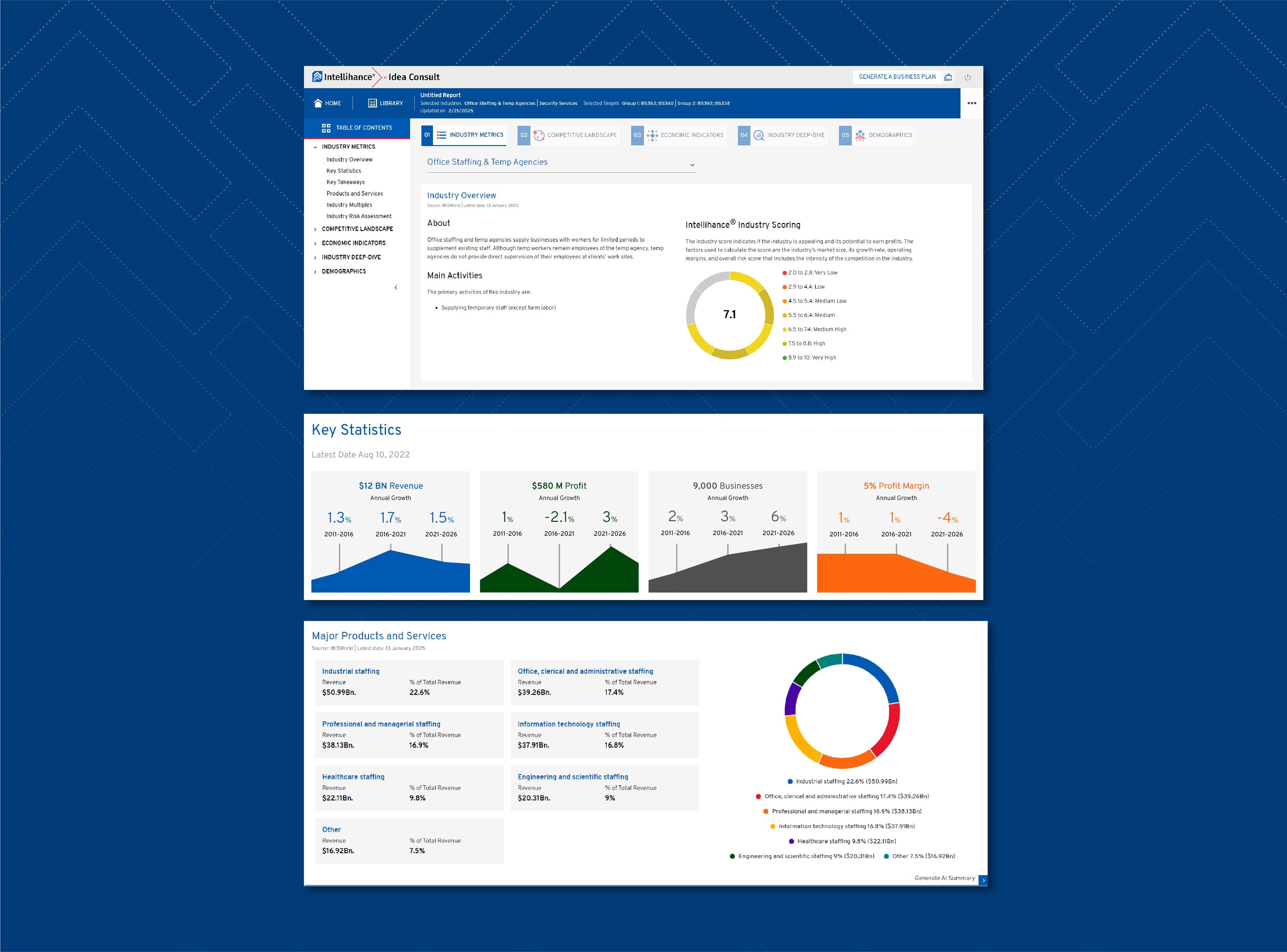Click the Industry Deep-Dive magnifier icon
Viewport: 1287px width, 952px height.
(759, 135)
